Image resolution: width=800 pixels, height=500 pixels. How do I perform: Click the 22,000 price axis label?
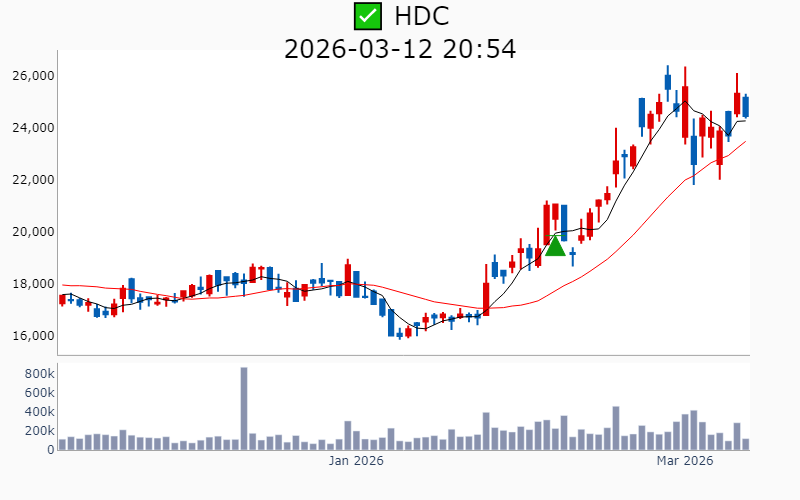tap(34, 180)
